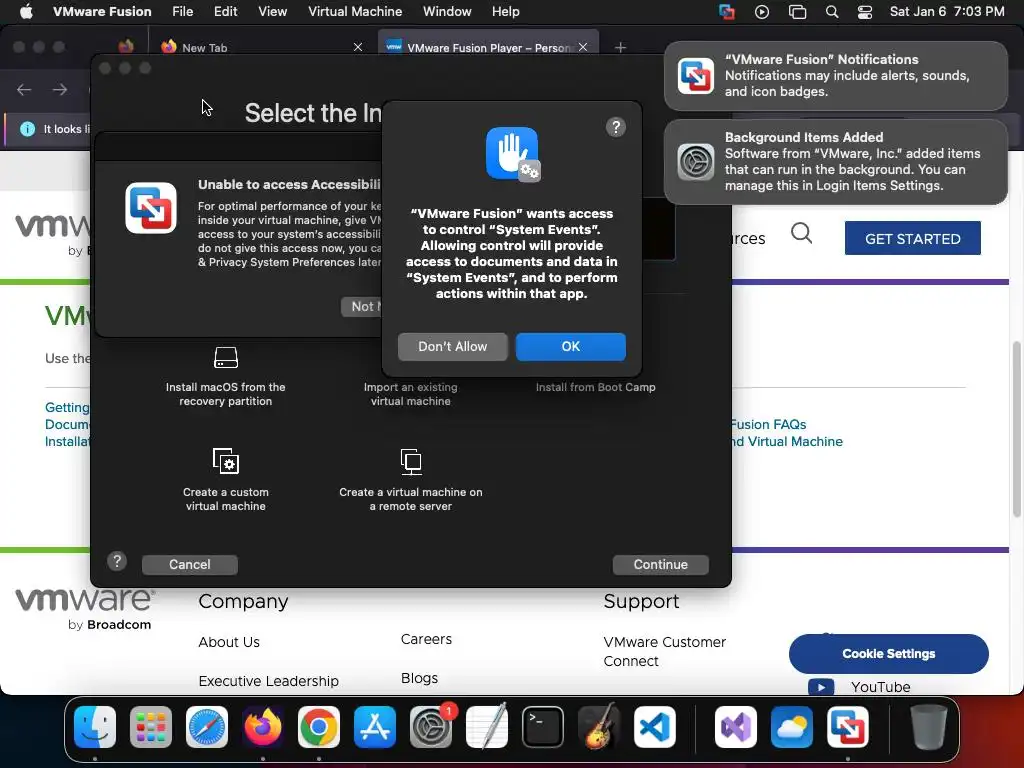This screenshot has width=1024, height=768.
Task: Open Spotlight search in menu bar
Action: pos(831,12)
